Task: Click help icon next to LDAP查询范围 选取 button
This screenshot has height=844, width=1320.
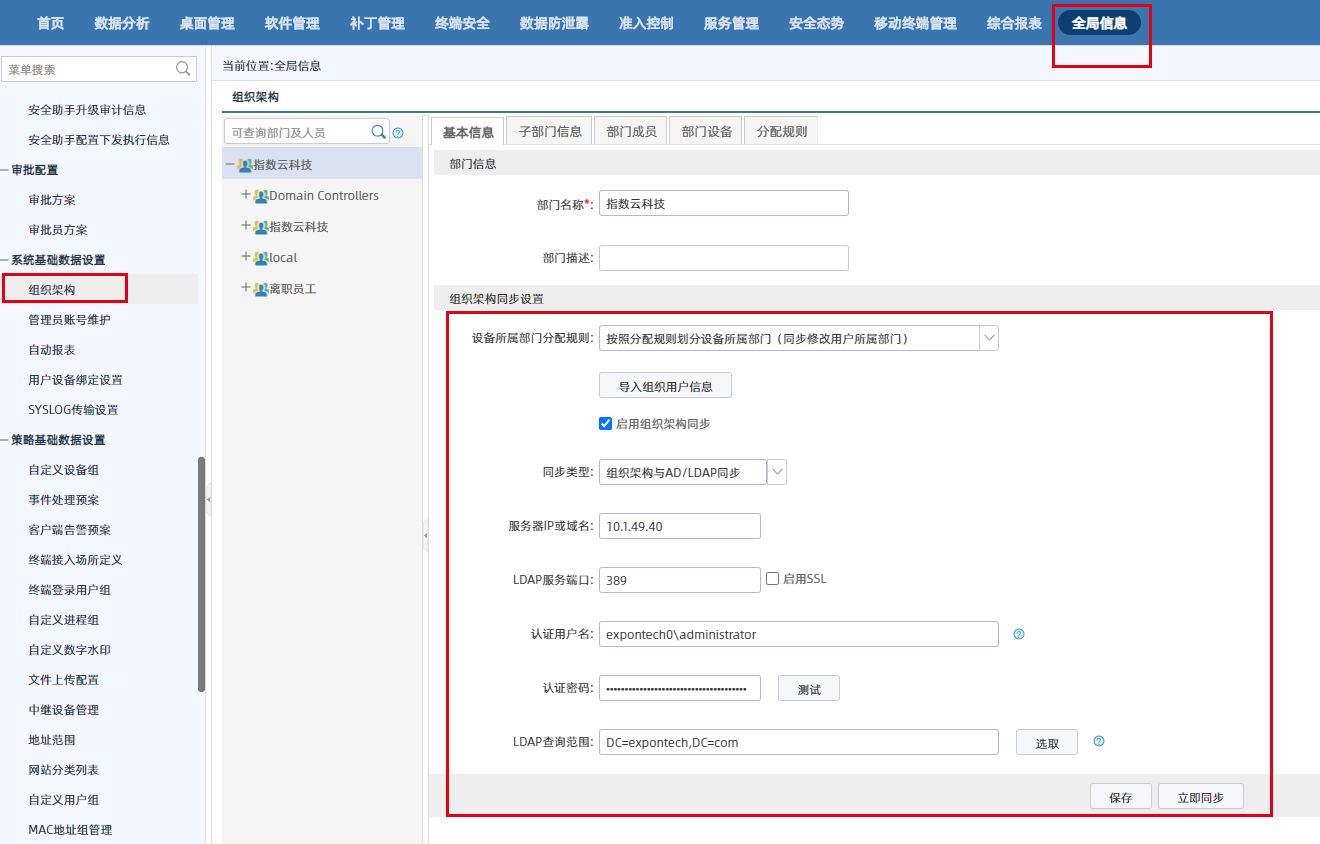Action: click(1099, 742)
